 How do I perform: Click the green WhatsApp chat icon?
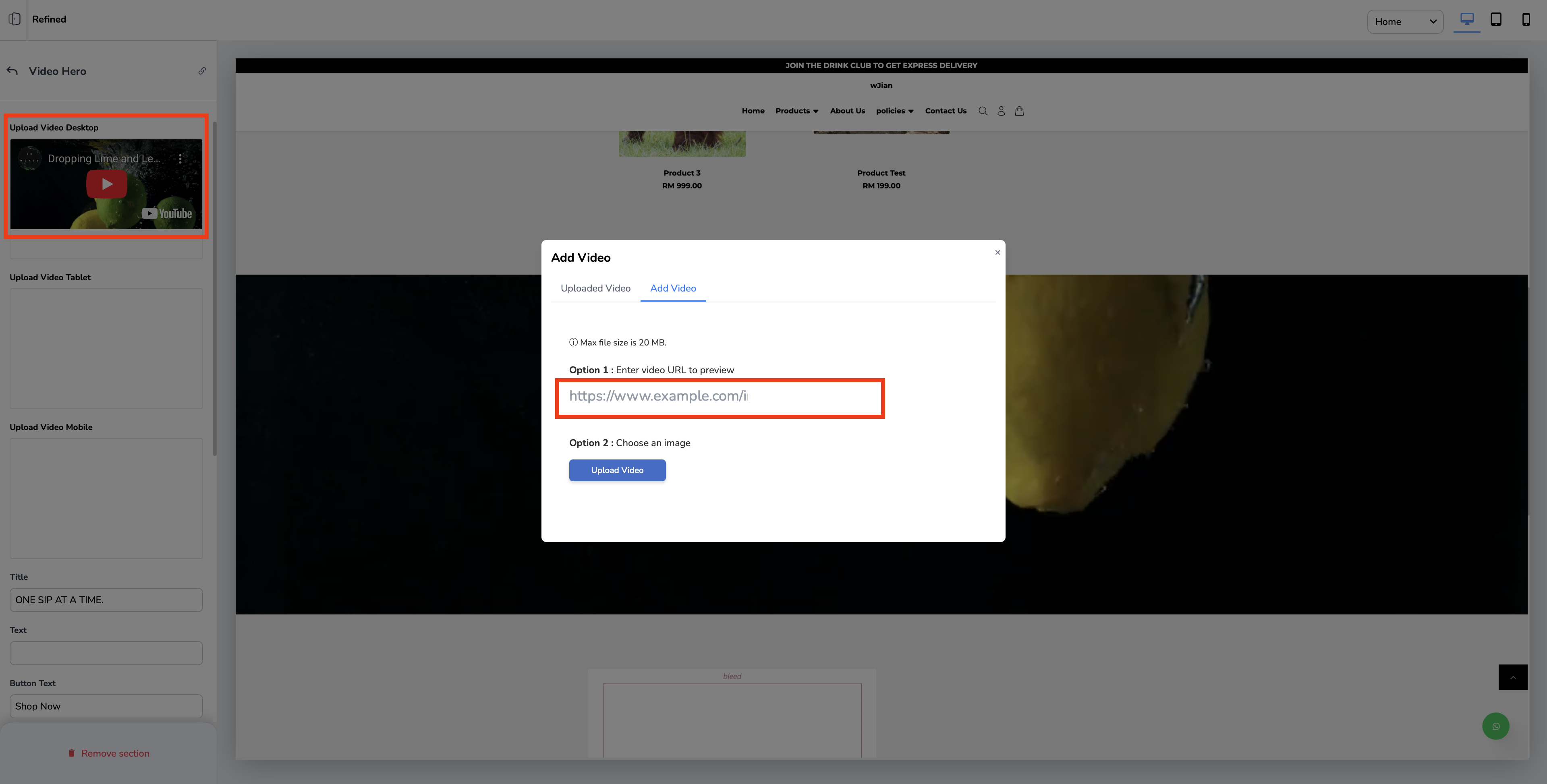tap(1495, 726)
